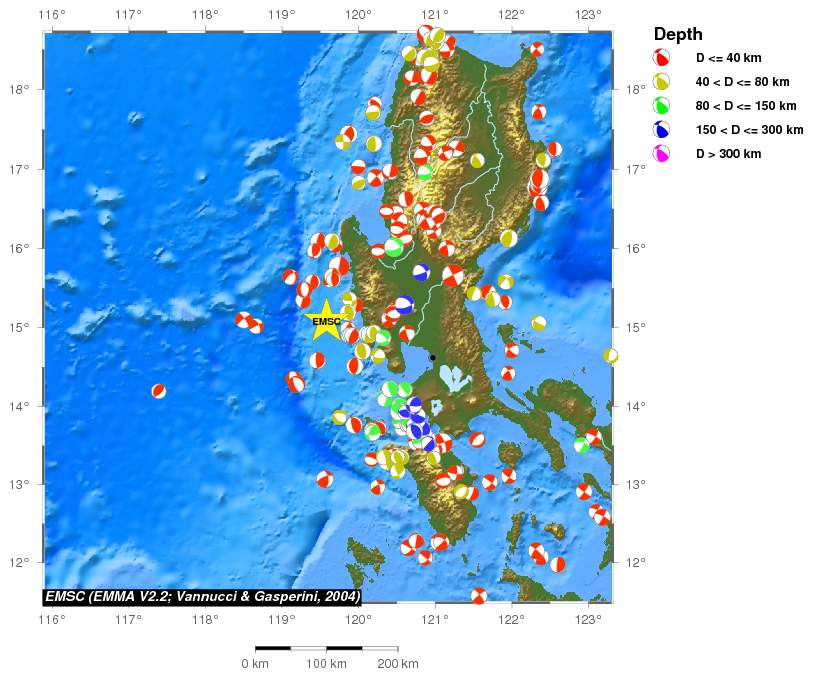Click the green beachball icon in Depth legend
Image resolution: width=813 pixels, height=678 pixels.
pos(661,106)
